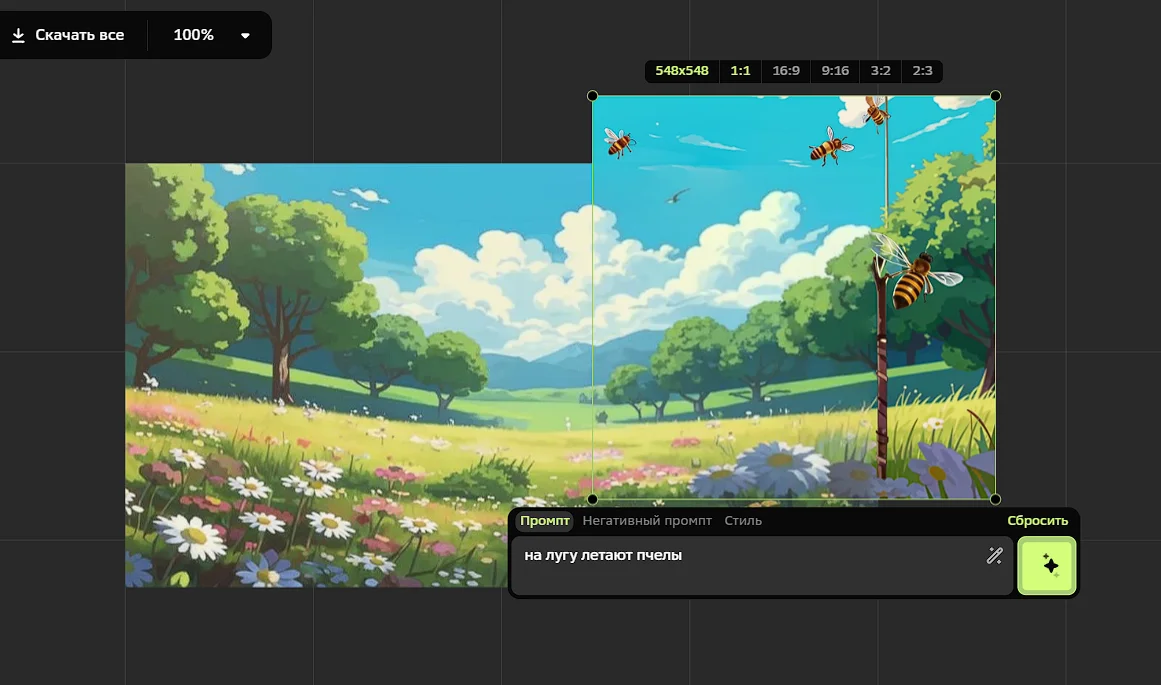The height and width of the screenshot is (685, 1161).
Task: Choose the 9:16 aspect ratio option
Action: [x=835, y=71]
